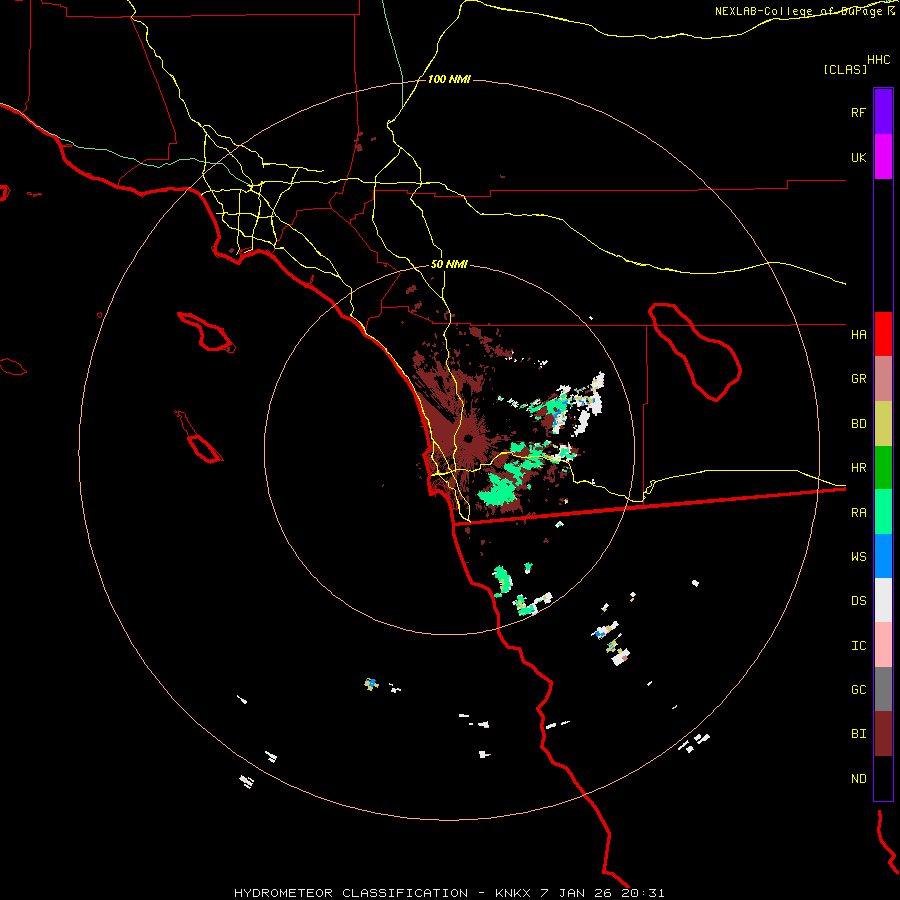
Task: Click the HHC product code label
Action: point(878,60)
